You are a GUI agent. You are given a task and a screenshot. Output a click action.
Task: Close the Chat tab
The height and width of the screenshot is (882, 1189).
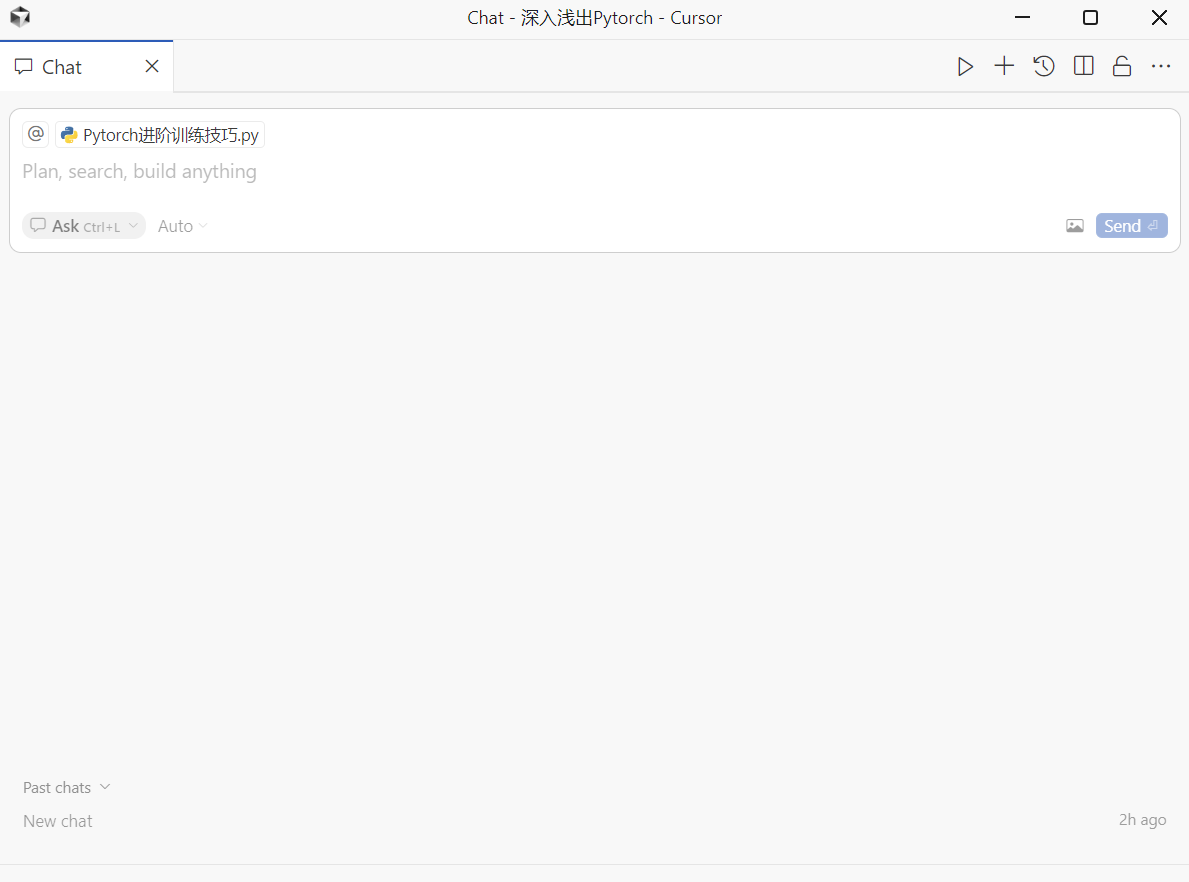152,67
